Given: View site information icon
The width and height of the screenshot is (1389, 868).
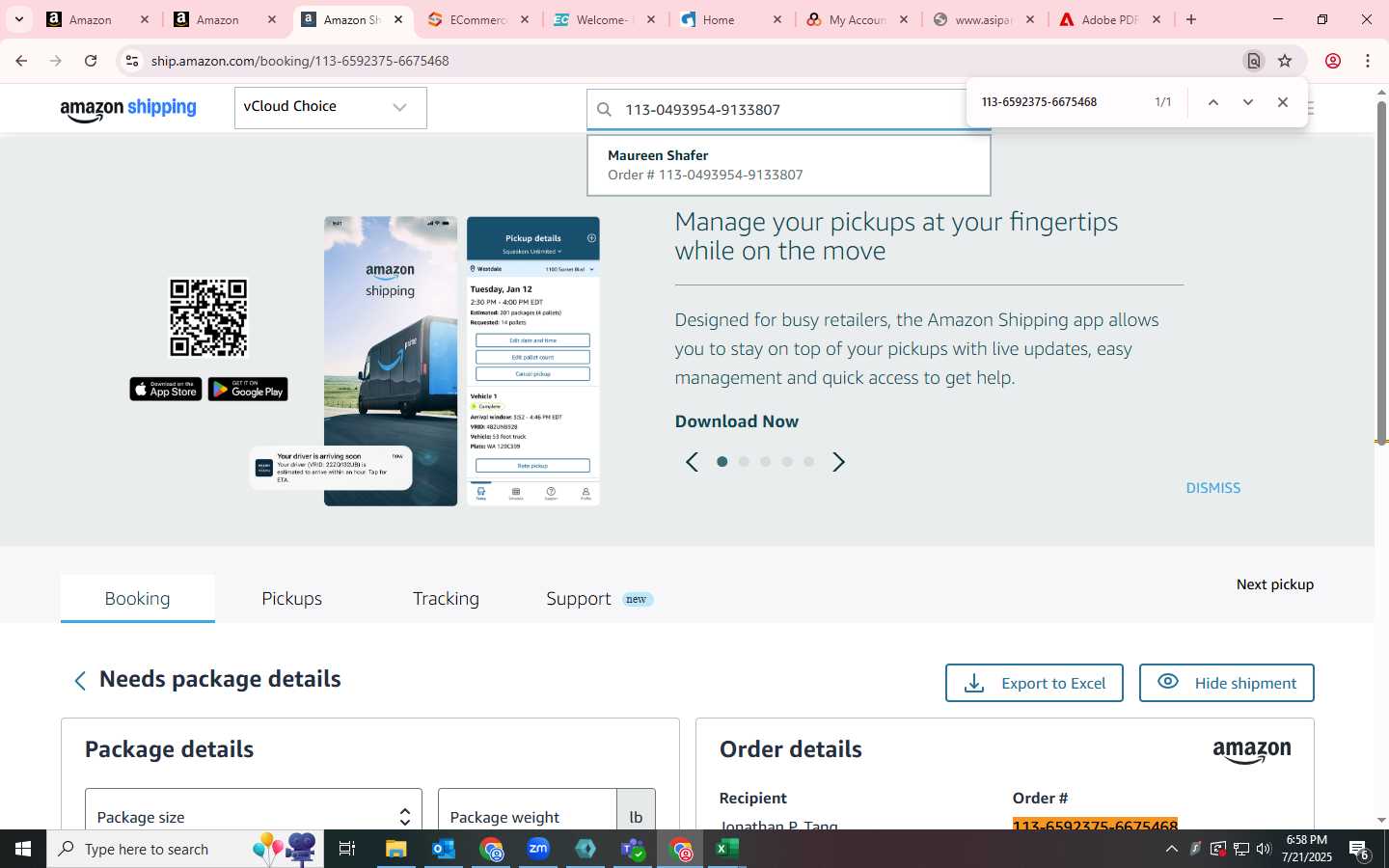Looking at the screenshot, I should tap(132, 61).
